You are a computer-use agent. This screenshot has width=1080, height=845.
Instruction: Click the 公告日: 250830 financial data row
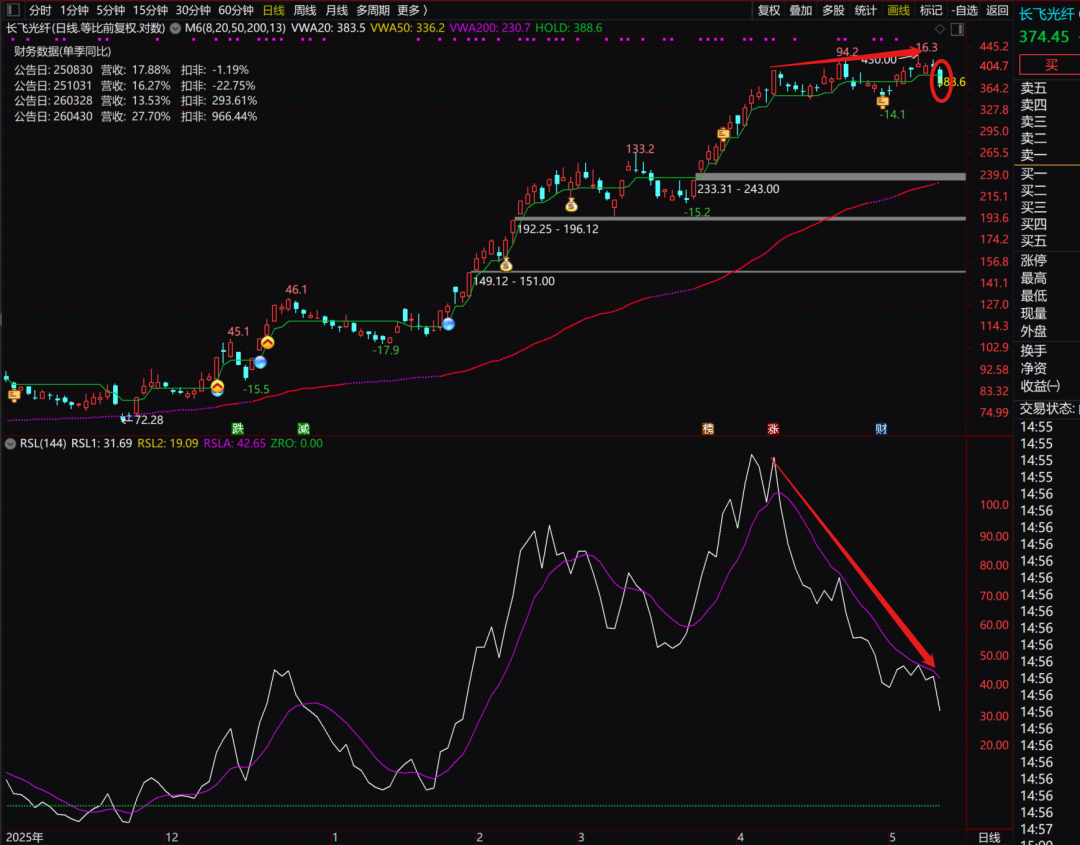coord(132,70)
